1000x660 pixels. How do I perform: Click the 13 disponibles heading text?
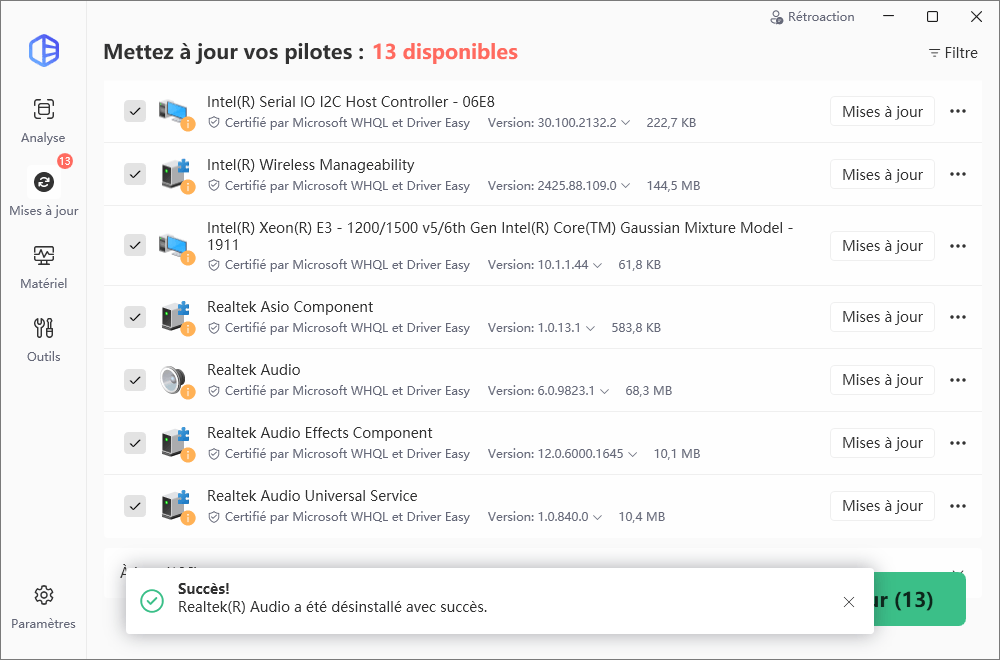coord(445,52)
